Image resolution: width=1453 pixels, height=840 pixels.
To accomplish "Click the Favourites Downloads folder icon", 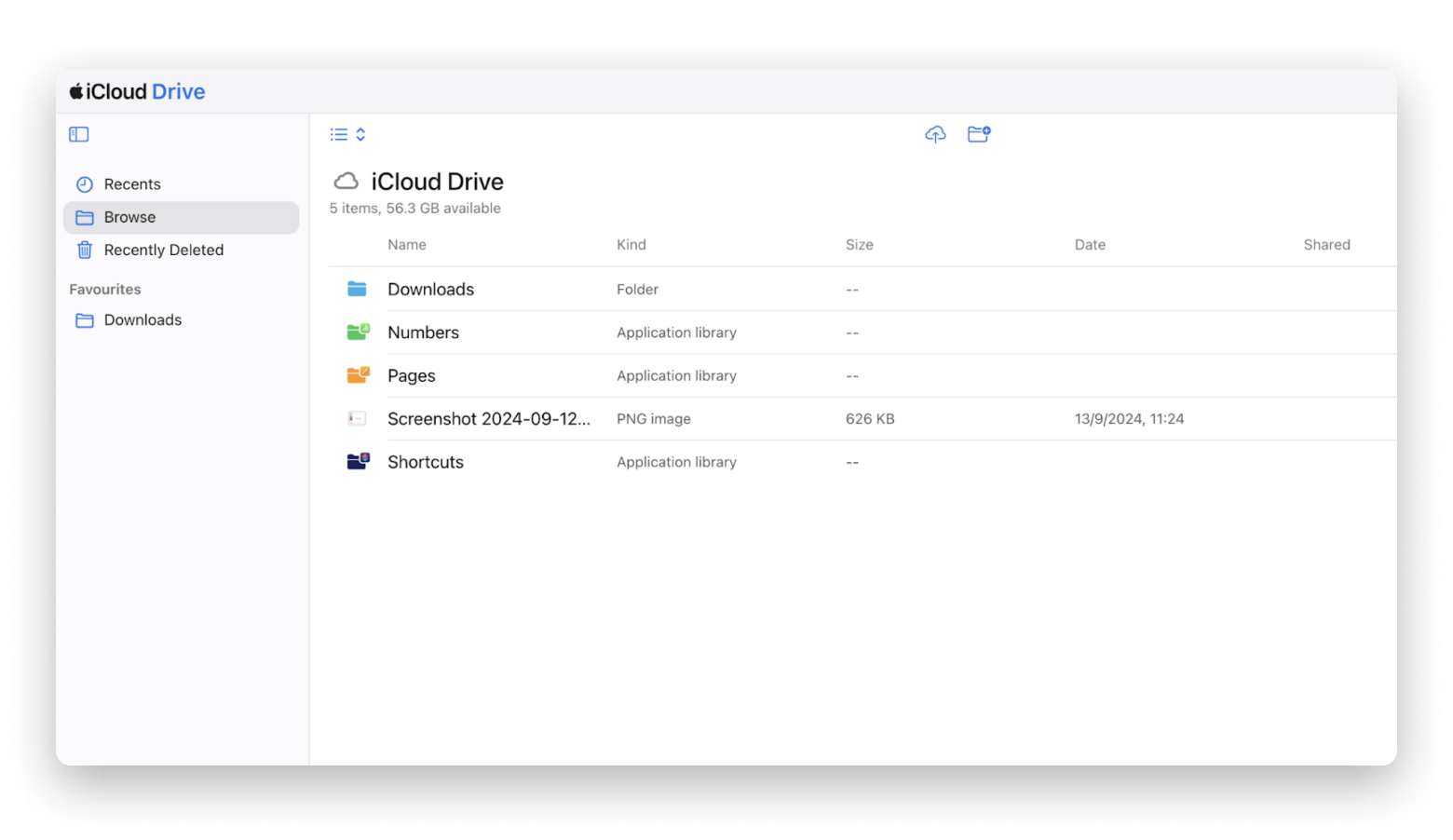I will tap(85, 320).
